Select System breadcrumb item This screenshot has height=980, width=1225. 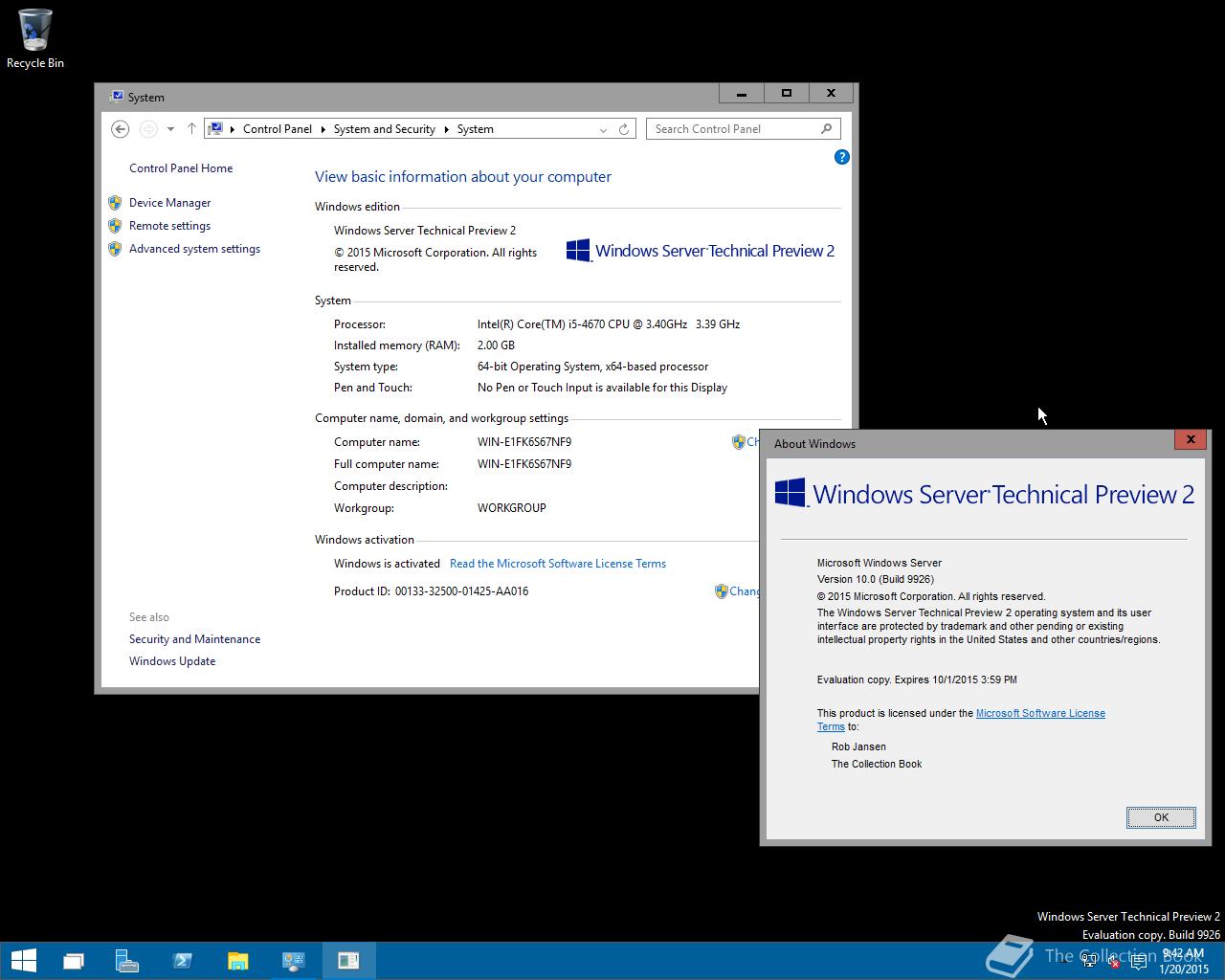click(476, 129)
